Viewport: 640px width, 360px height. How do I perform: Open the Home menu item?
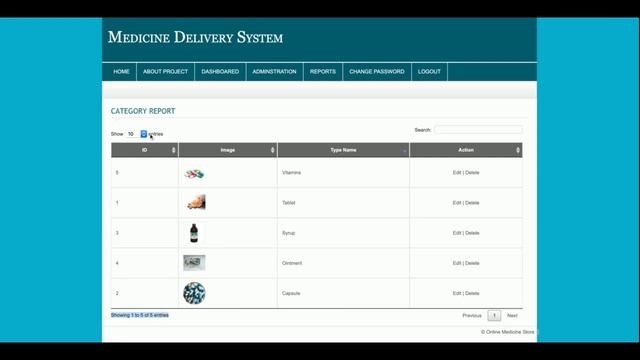[x=121, y=71]
